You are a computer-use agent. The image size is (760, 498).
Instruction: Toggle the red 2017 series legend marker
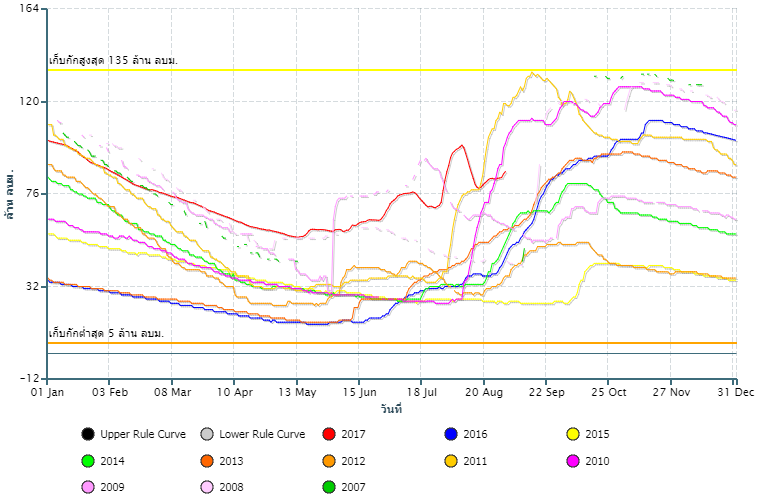click(x=329, y=434)
